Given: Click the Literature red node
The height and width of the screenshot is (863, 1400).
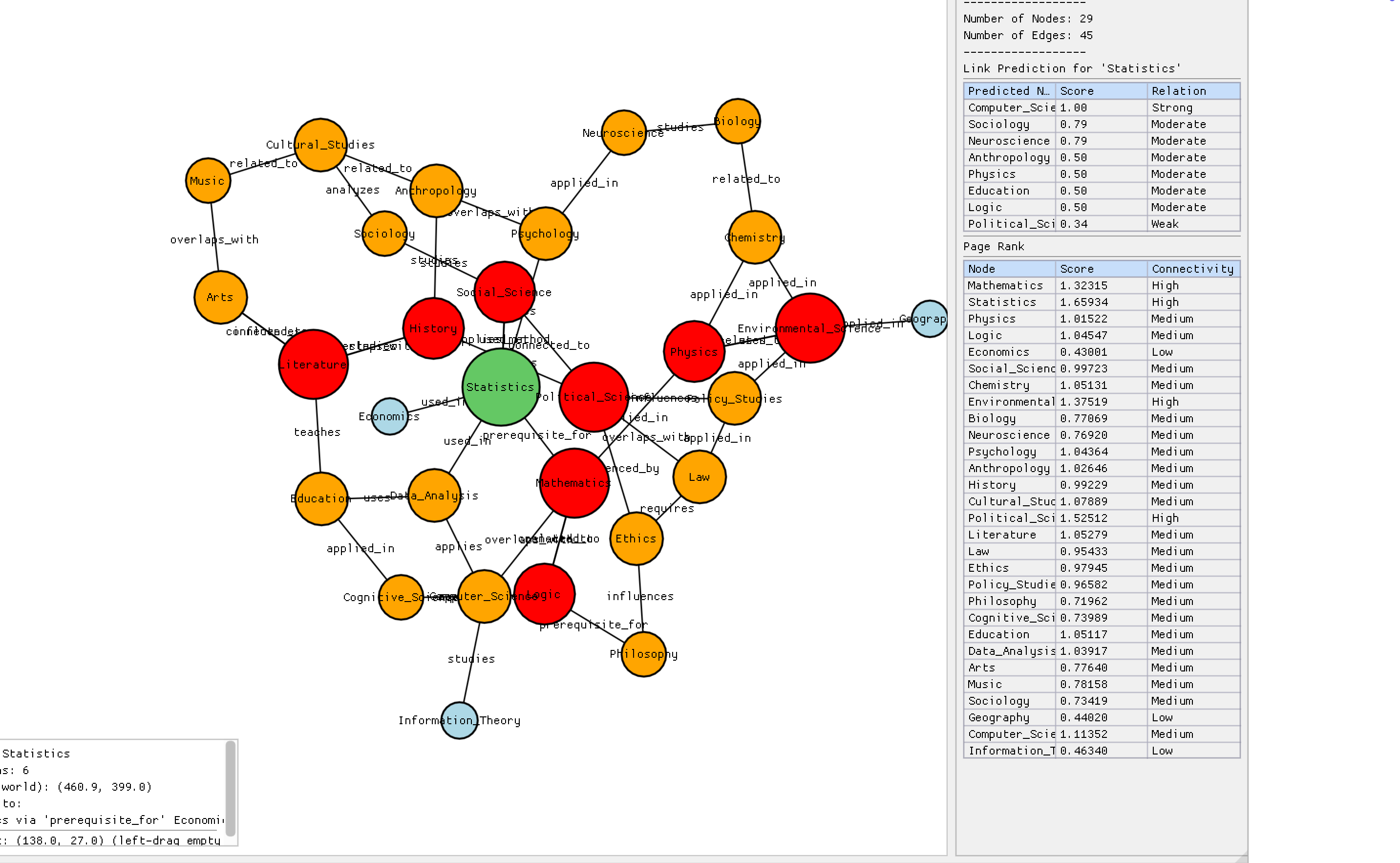Looking at the screenshot, I should coord(313,364).
